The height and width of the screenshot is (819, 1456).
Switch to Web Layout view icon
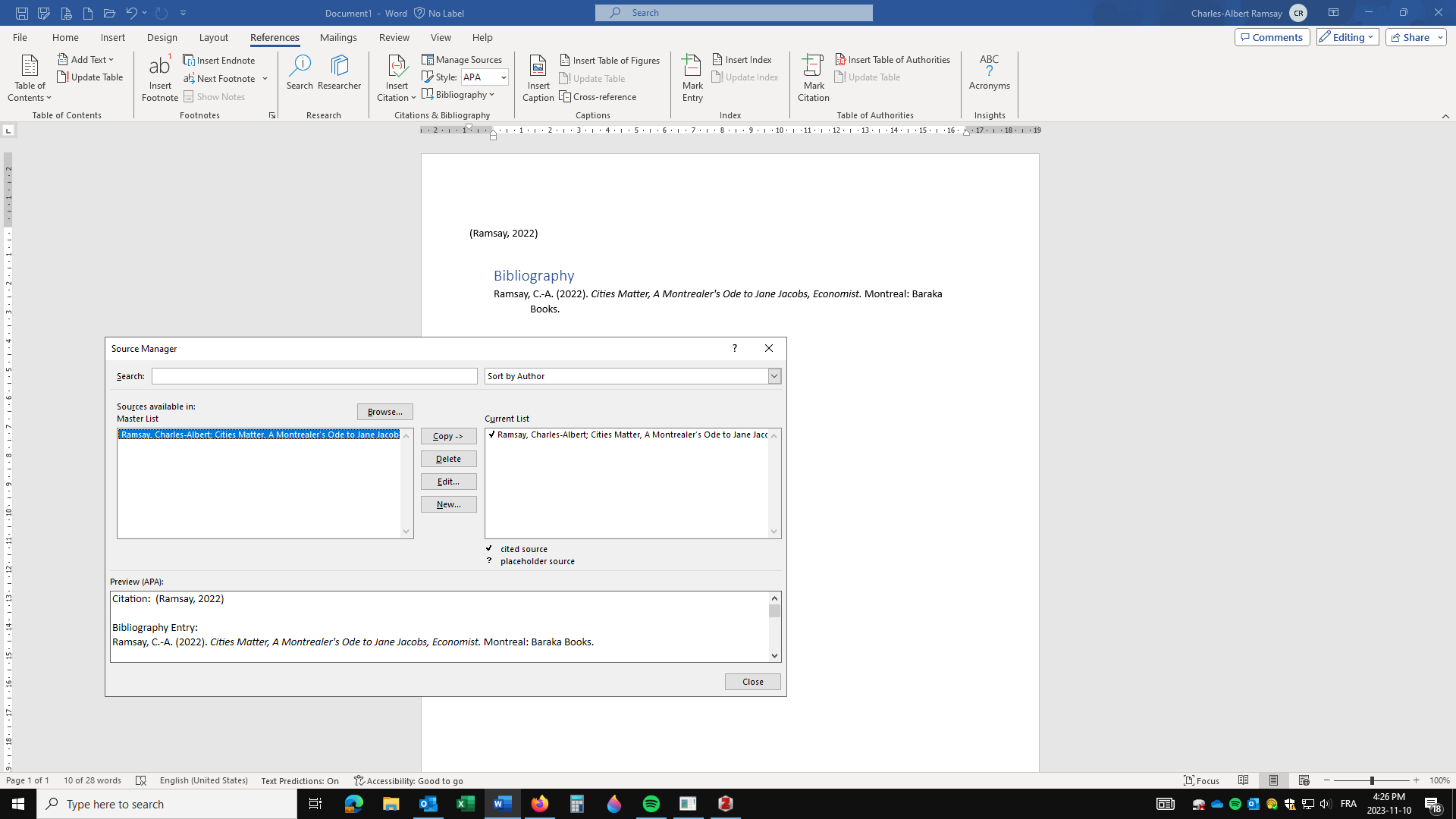1304,780
